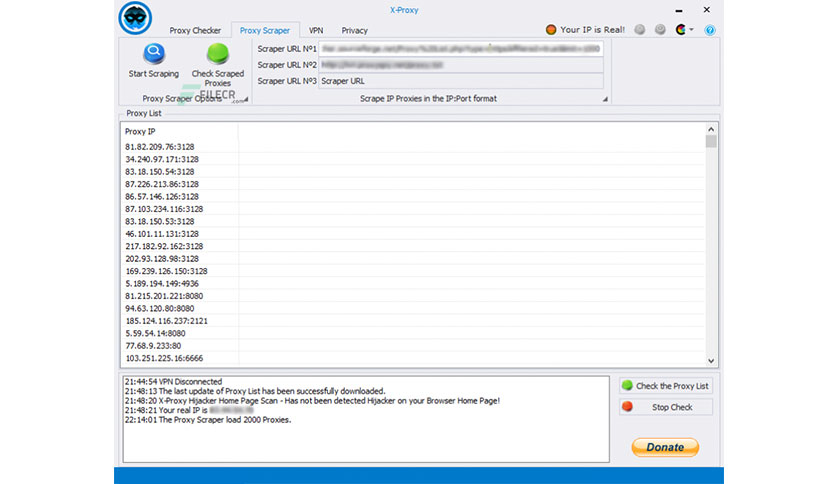Close the X-Proxy window
The width and height of the screenshot is (836, 484).
(x=706, y=10)
